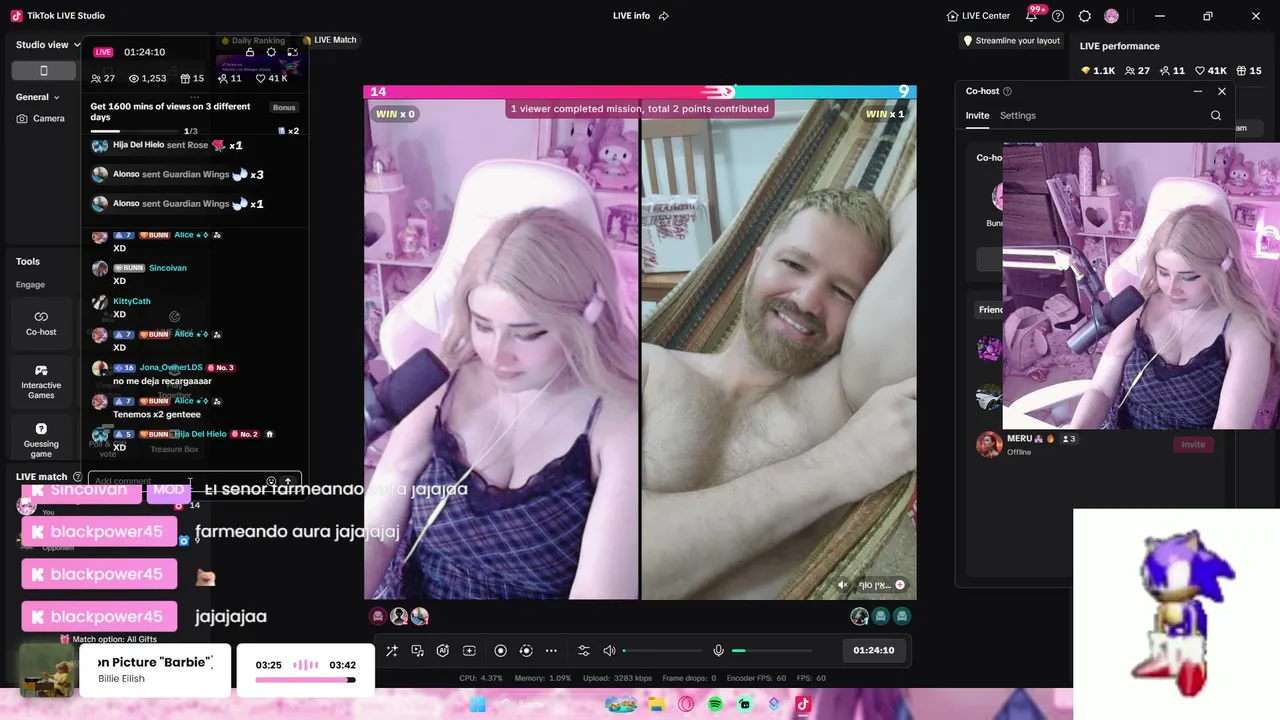Search co-hosts with the magnifier icon
This screenshot has width=1280, height=720.
(1216, 116)
